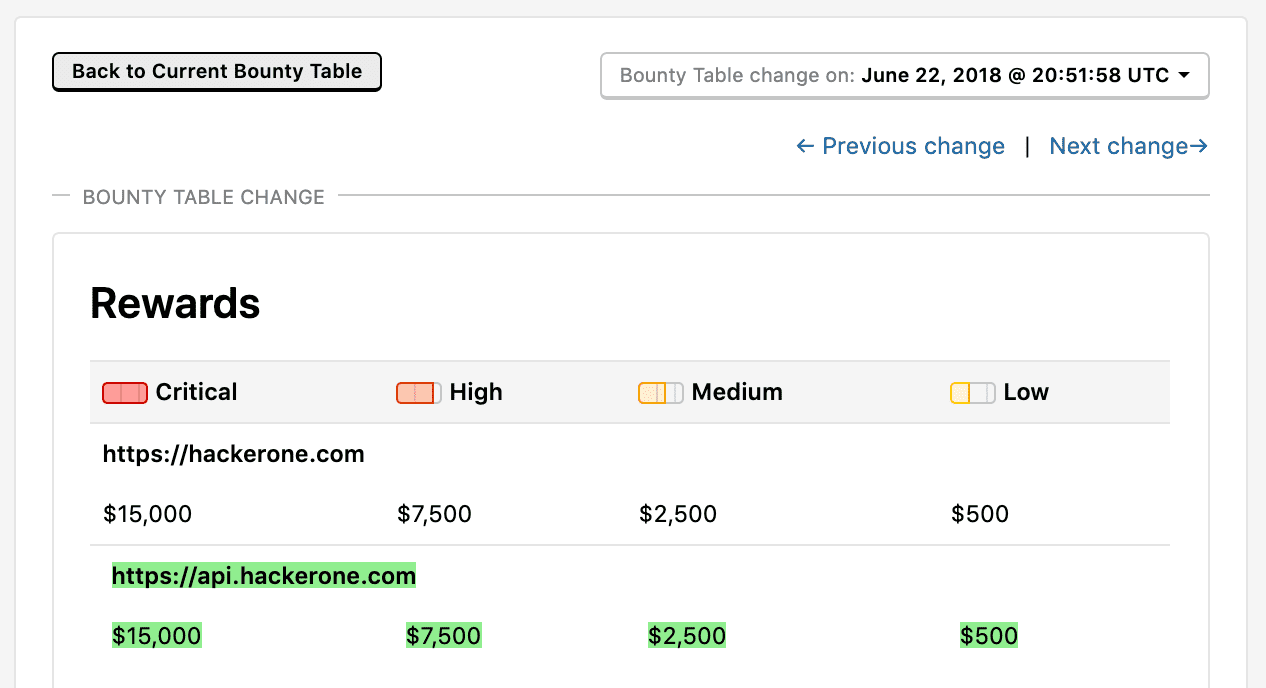This screenshot has height=688, width=1266.
Task: Select the High column header
Action: (x=476, y=392)
